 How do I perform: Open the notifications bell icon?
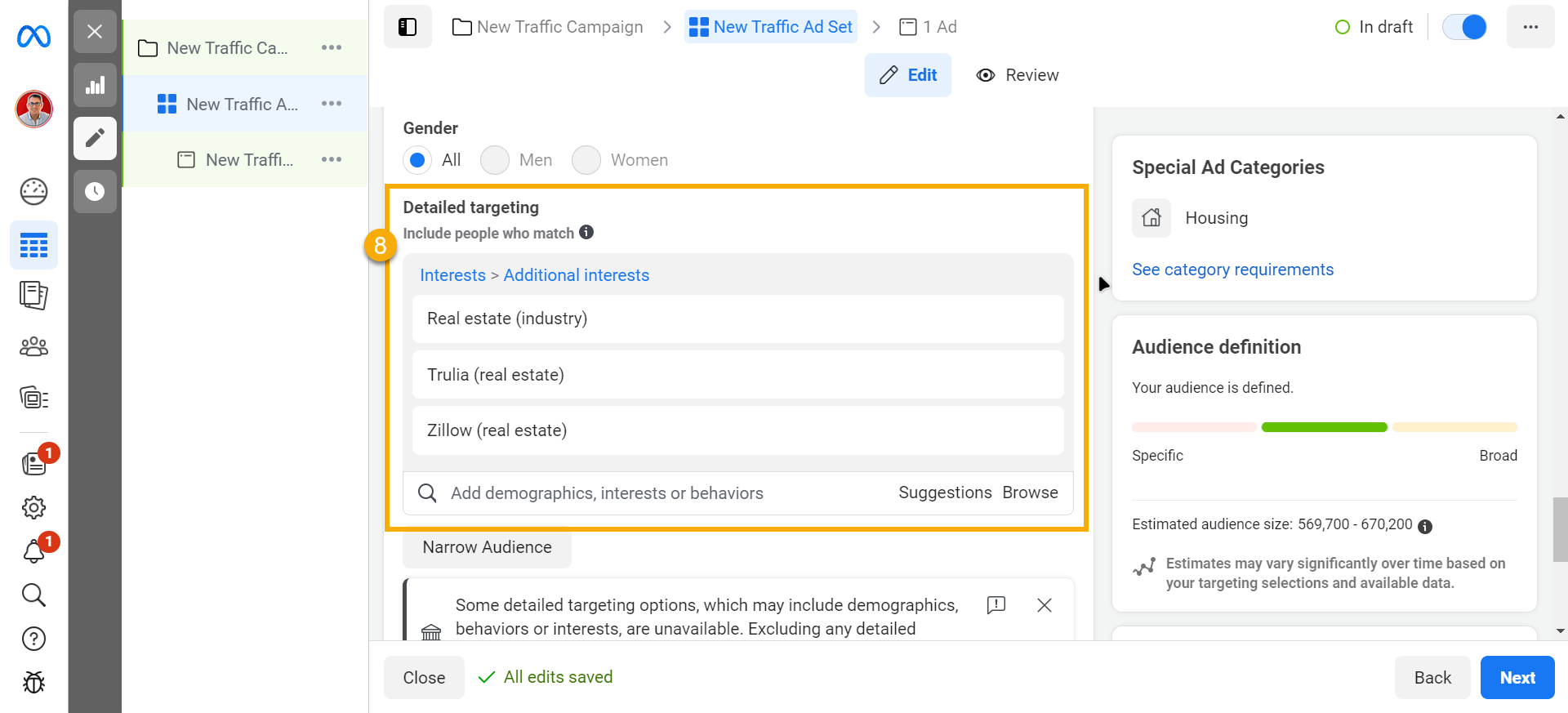[33, 552]
